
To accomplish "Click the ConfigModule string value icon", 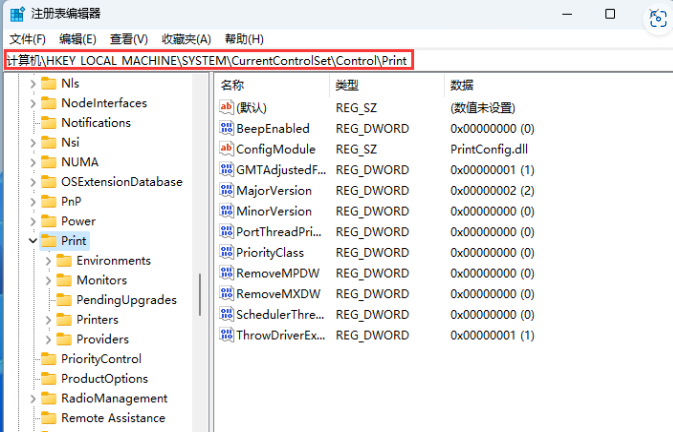I will coord(226,149).
